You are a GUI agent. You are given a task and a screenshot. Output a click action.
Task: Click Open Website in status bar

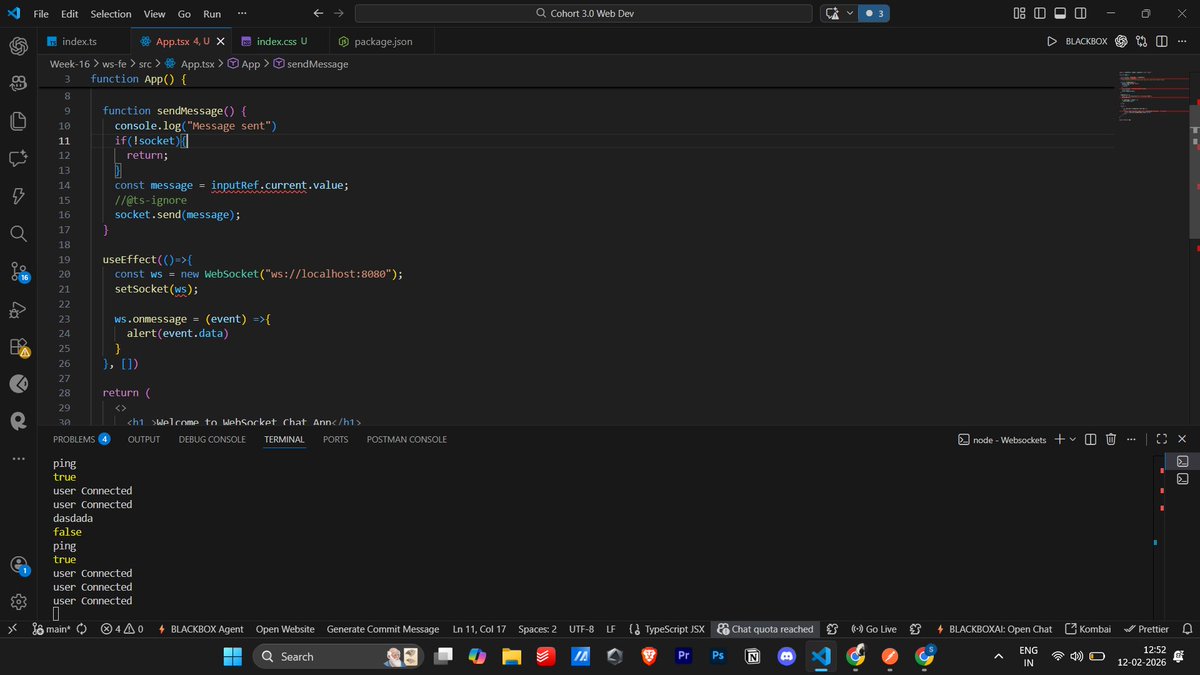pos(285,629)
